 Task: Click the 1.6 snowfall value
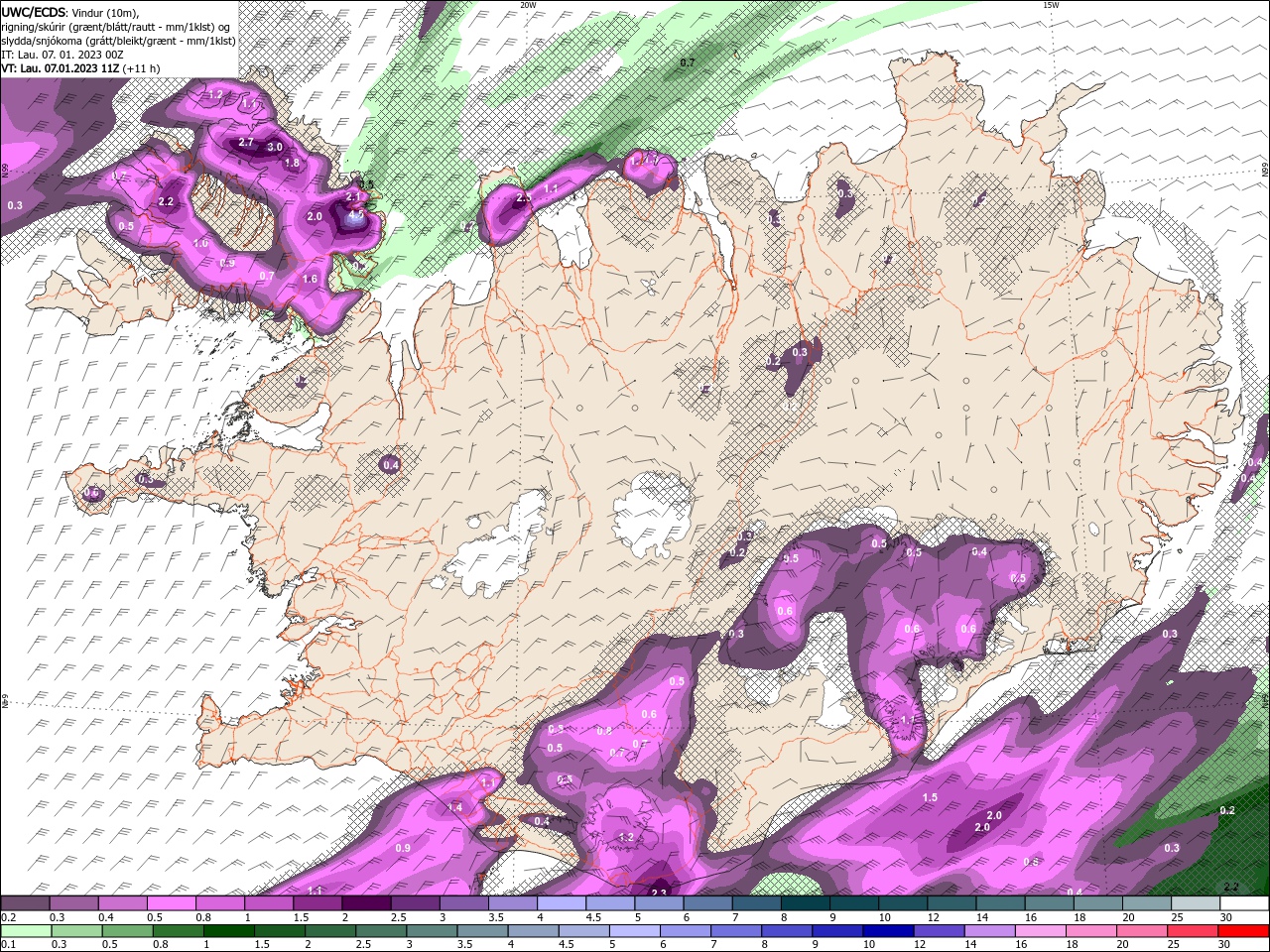[310, 280]
